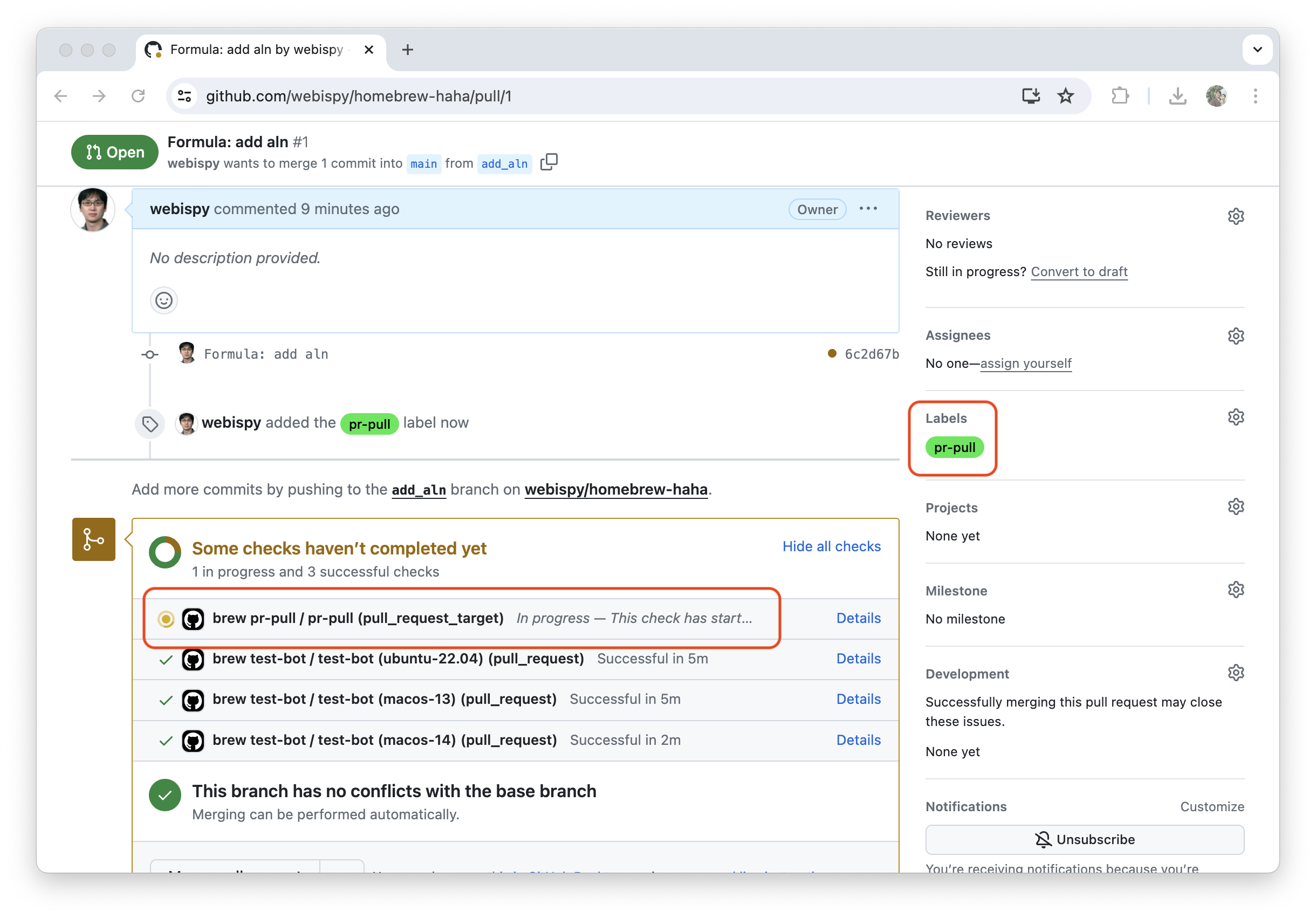Click the in-progress status dot of pr-pull

166,619
